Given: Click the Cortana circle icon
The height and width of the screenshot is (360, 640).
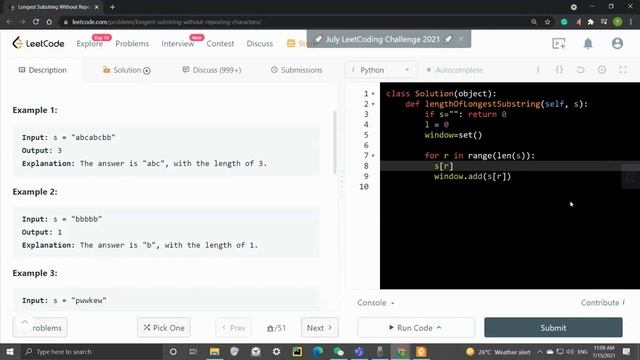Looking at the screenshot, I should pyautogui.click(x=173, y=351).
